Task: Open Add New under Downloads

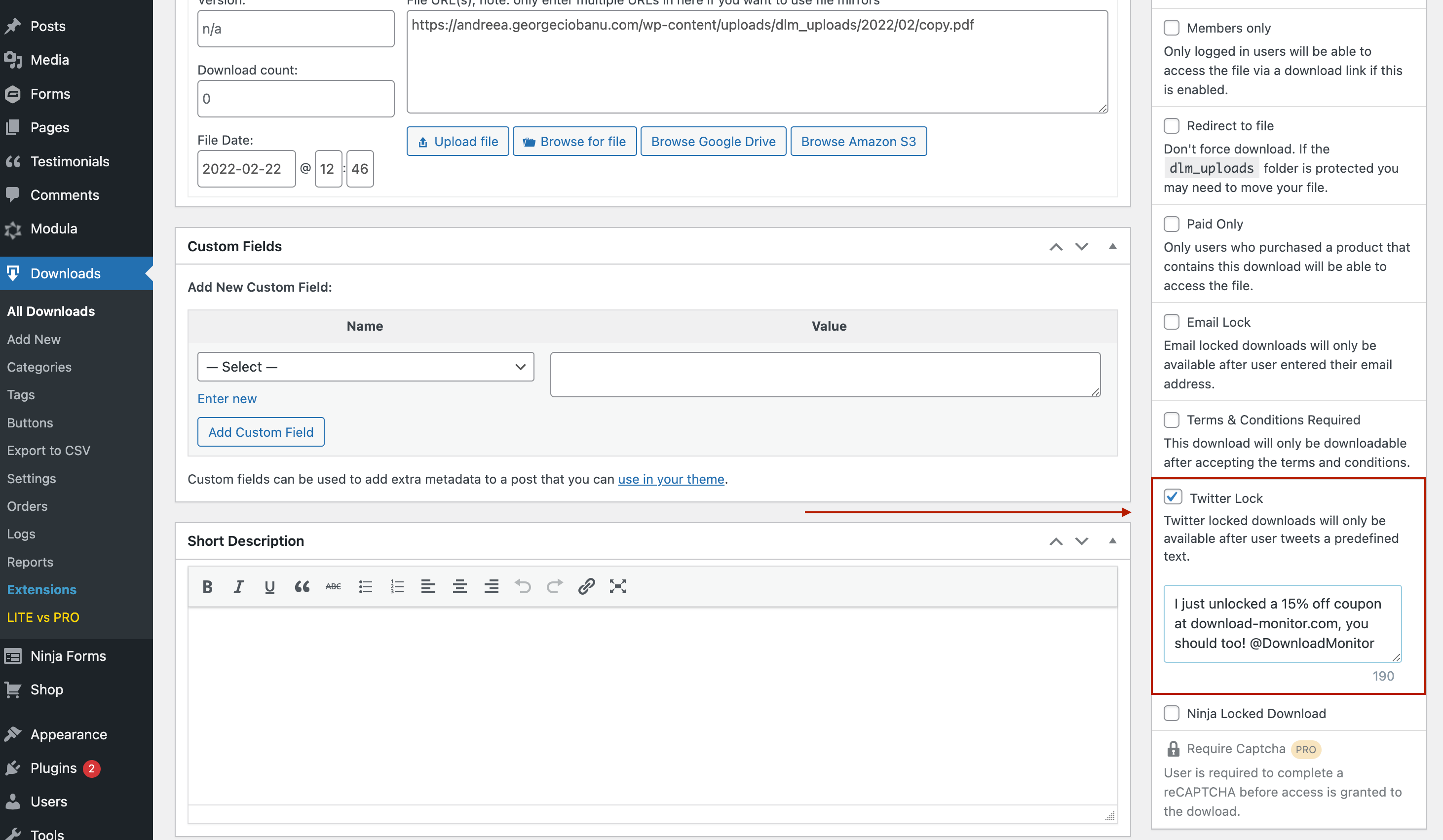Action: (x=34, y=339)
